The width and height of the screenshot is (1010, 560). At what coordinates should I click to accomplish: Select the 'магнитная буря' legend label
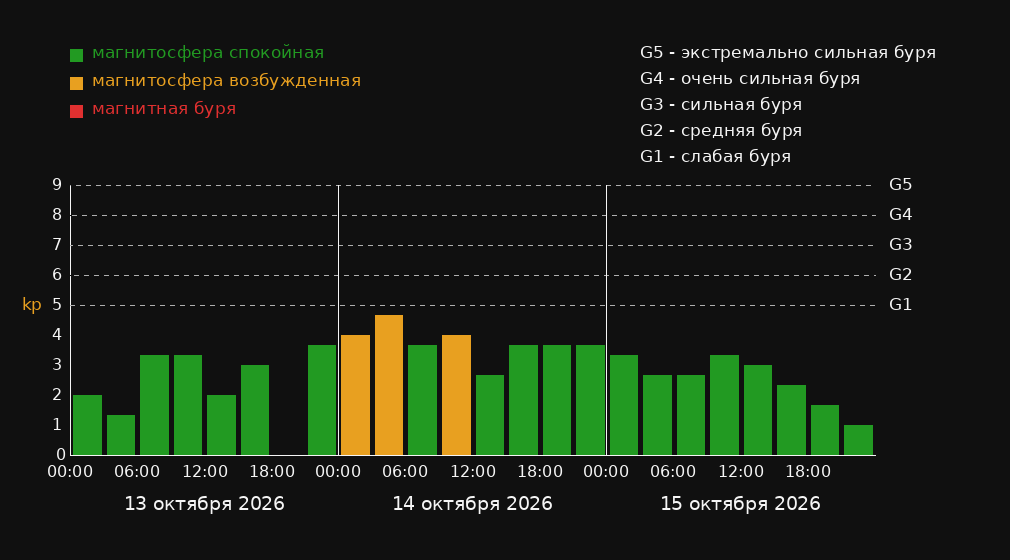point(164,108)
